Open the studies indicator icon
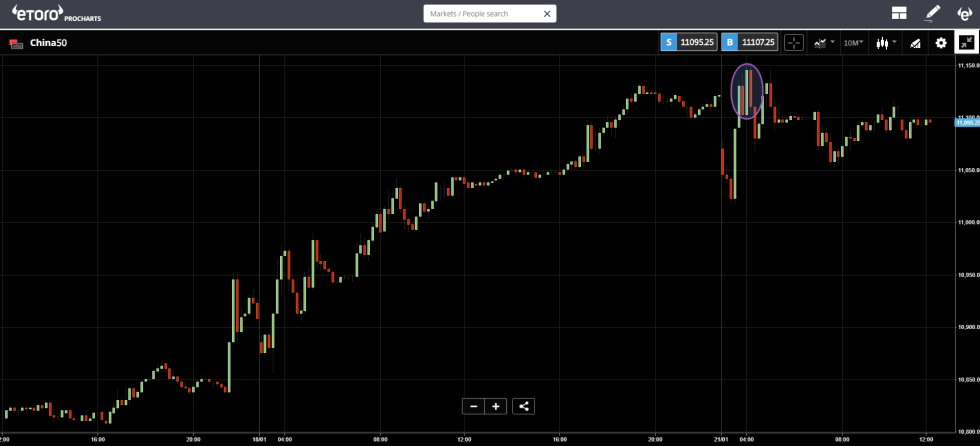980x446 pixels. click(914, 43)
